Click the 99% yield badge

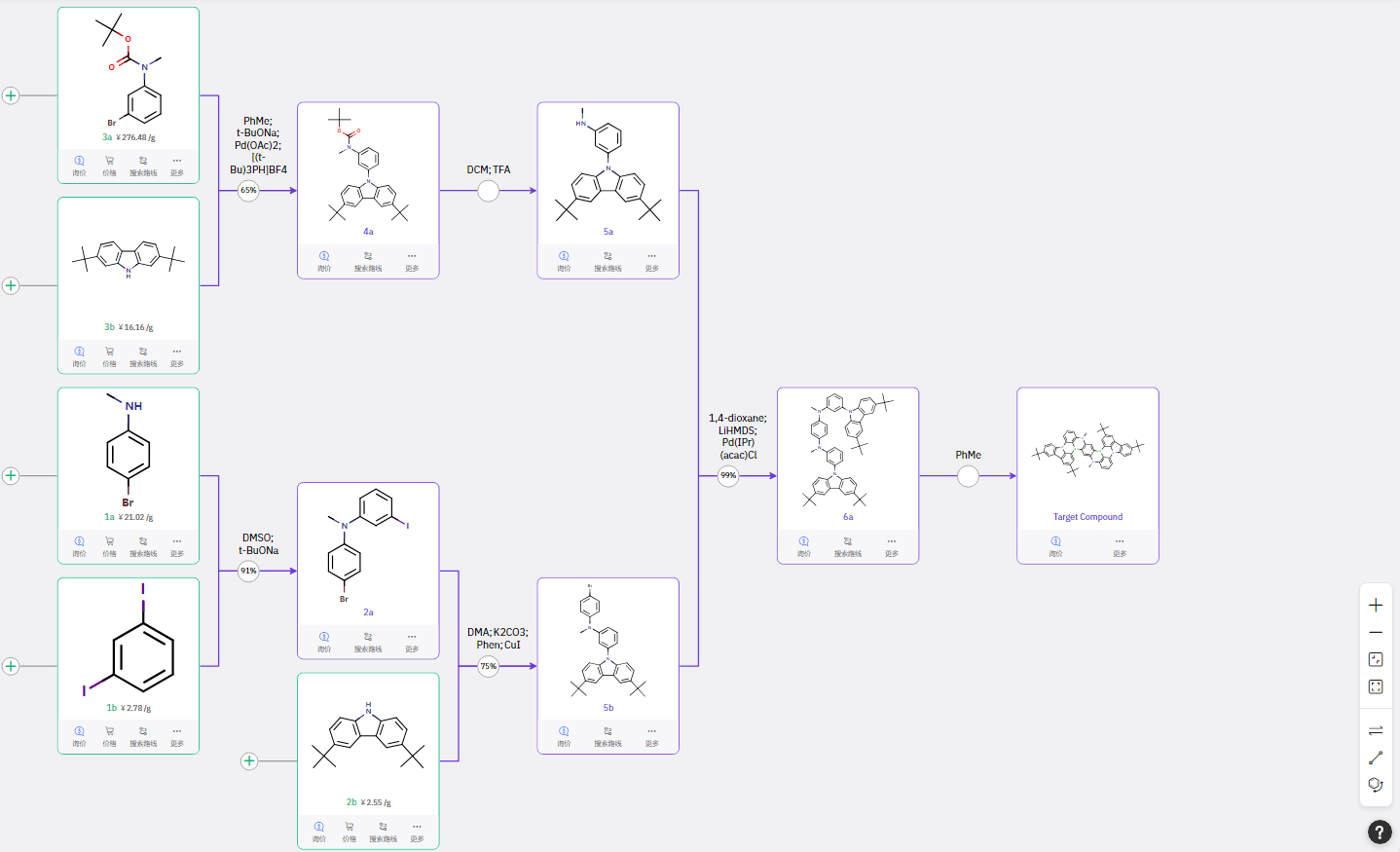(728, 476)
